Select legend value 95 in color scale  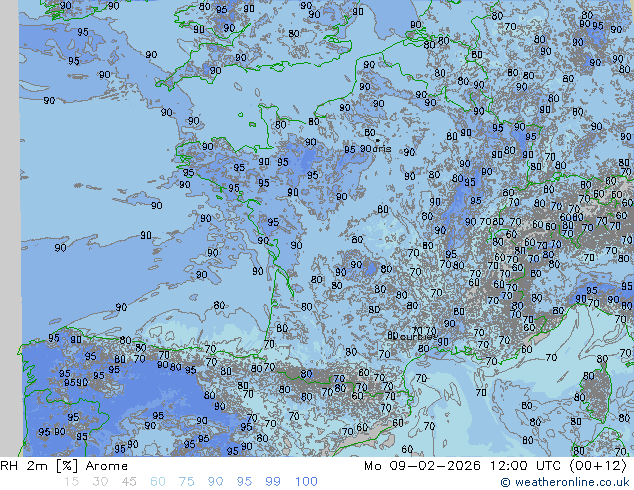[x=244, y=482]
